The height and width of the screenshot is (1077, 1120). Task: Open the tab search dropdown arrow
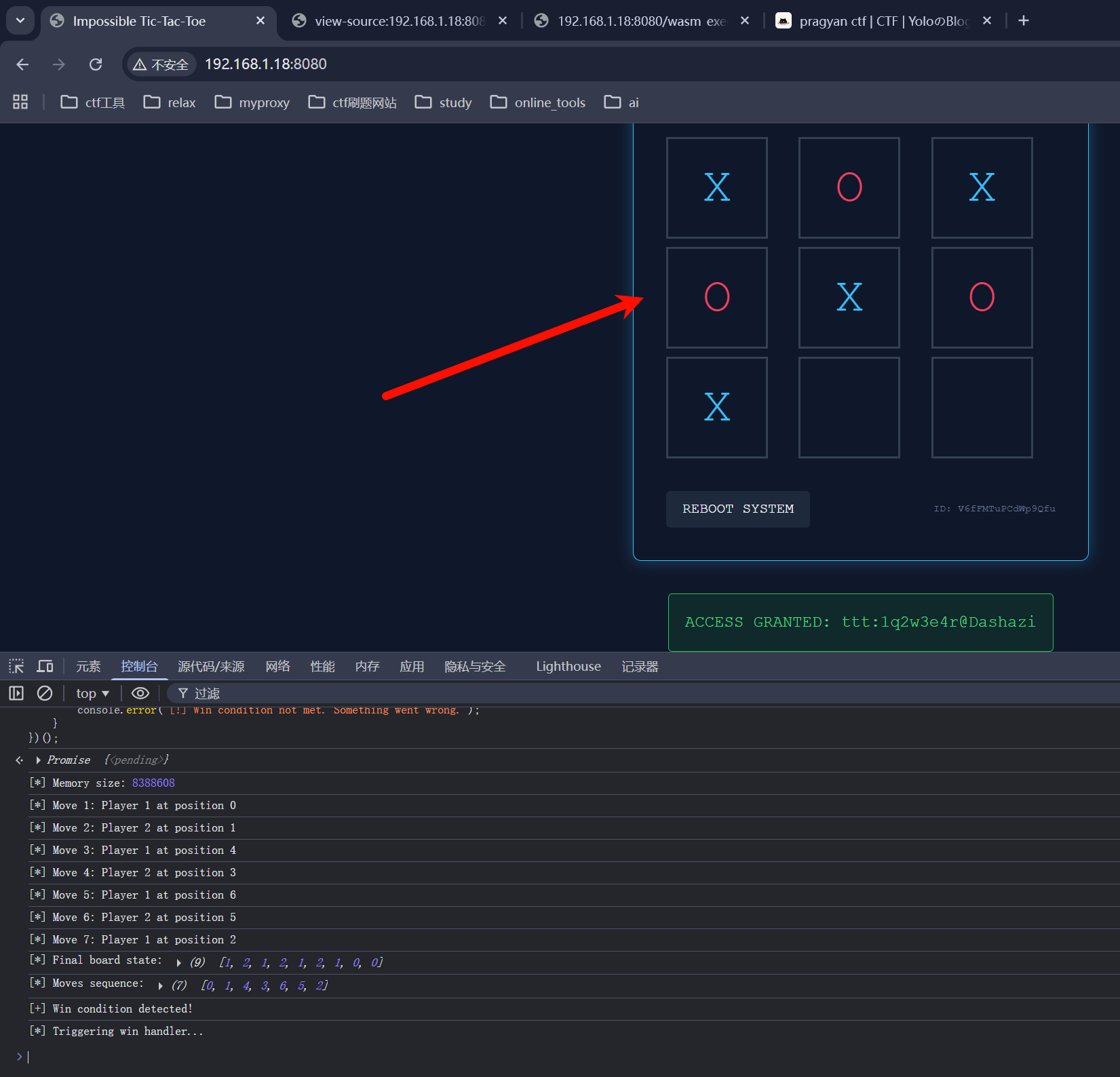(20, 21)
